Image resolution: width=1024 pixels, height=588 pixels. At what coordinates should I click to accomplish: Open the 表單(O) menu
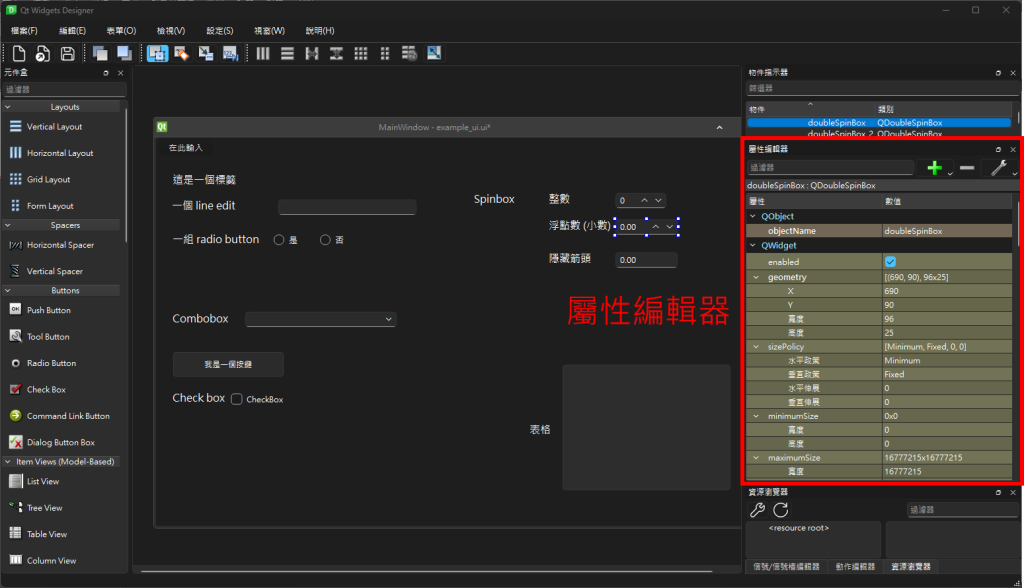coord(121,31)
